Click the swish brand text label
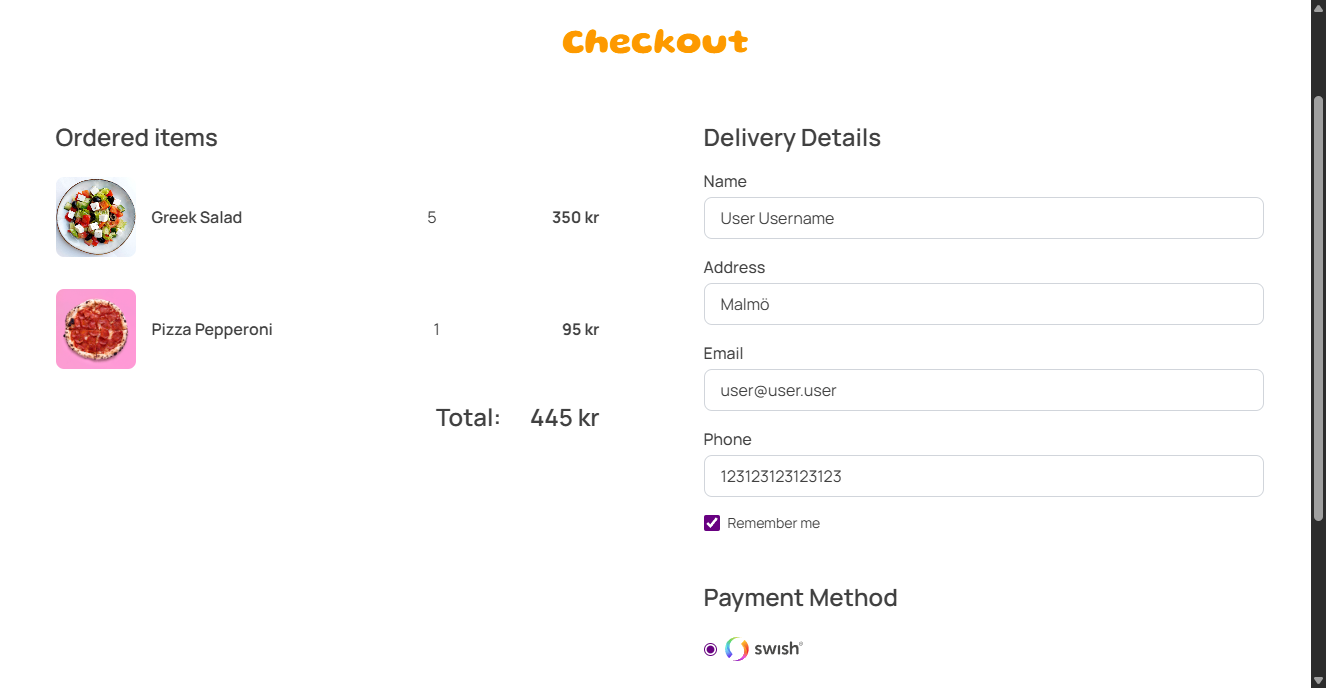The image size is (1326, 688). 778,649
